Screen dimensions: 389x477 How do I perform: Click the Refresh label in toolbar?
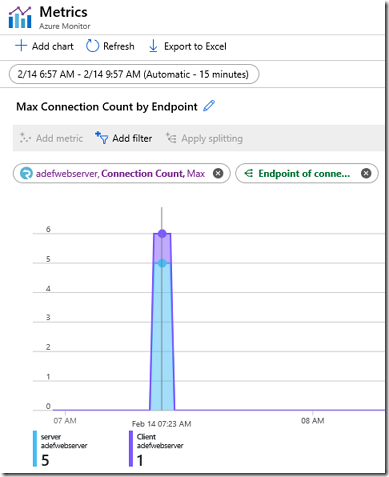[119, 46]
